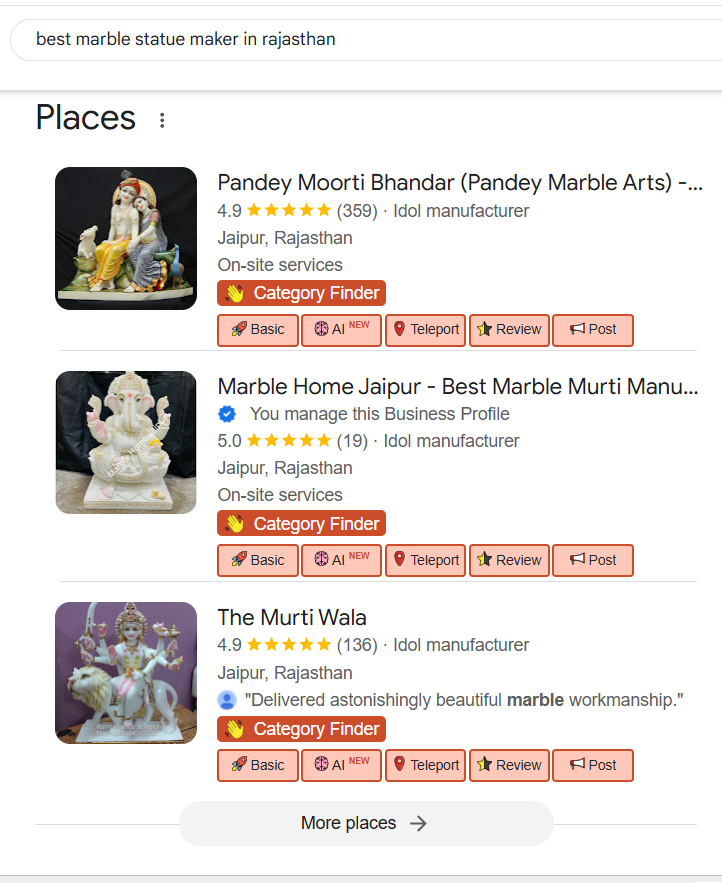Open Basic audit for Pandey Moorti Bhandar

[258, 330]
